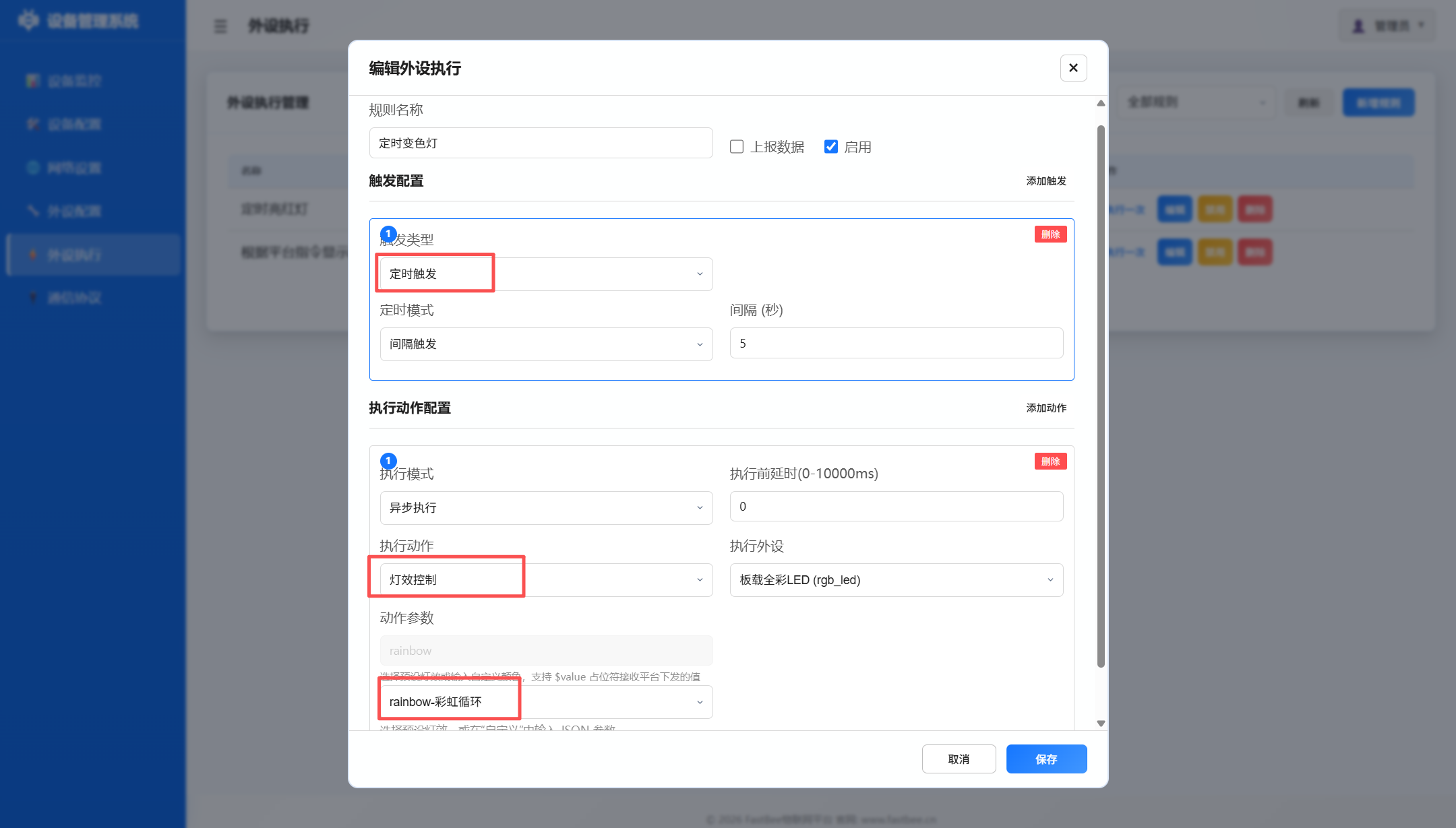Click the yellow button in the first table row

(x=1215, y=210)
